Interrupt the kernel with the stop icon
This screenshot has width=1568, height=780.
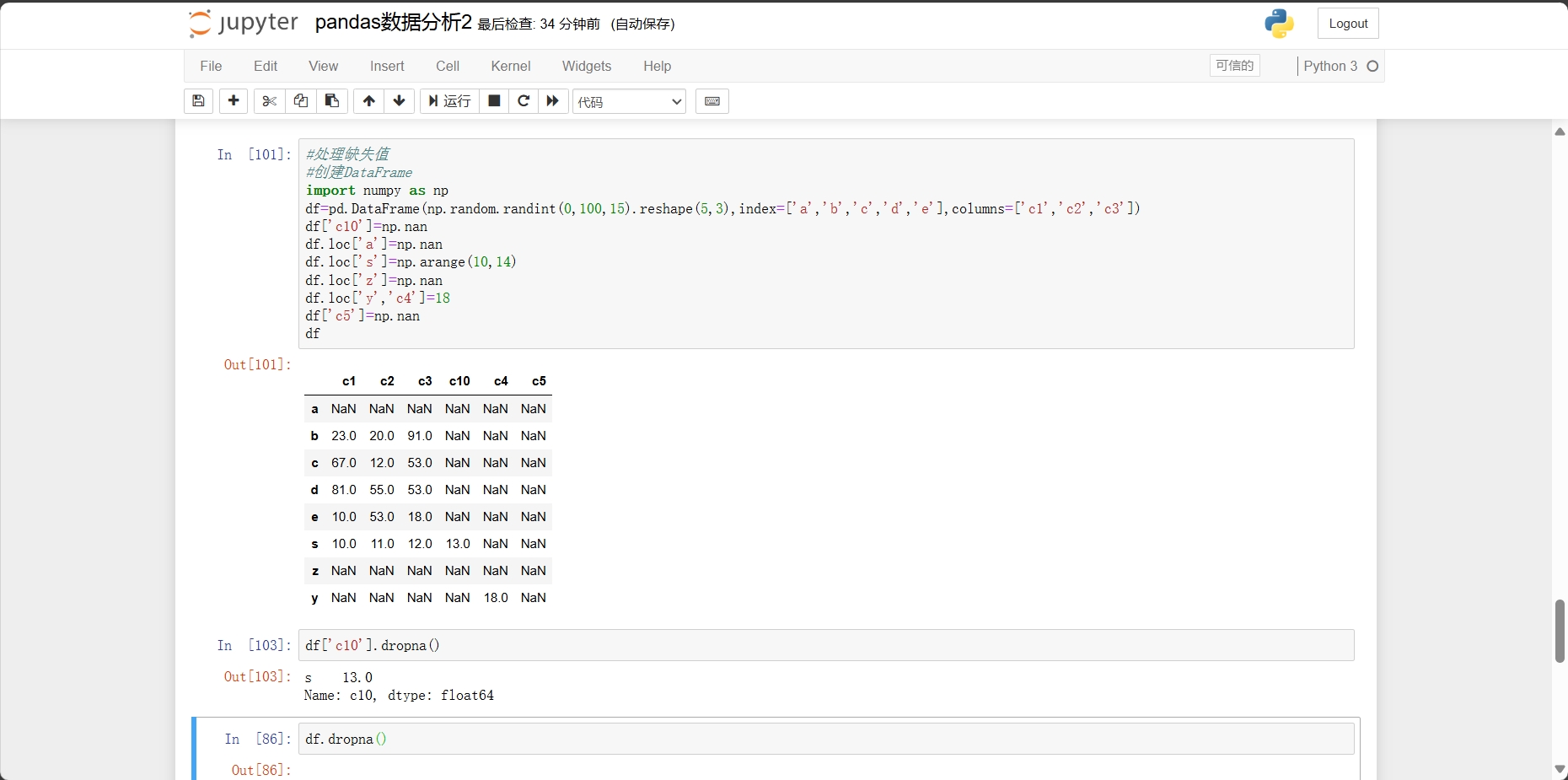point(495,101)
